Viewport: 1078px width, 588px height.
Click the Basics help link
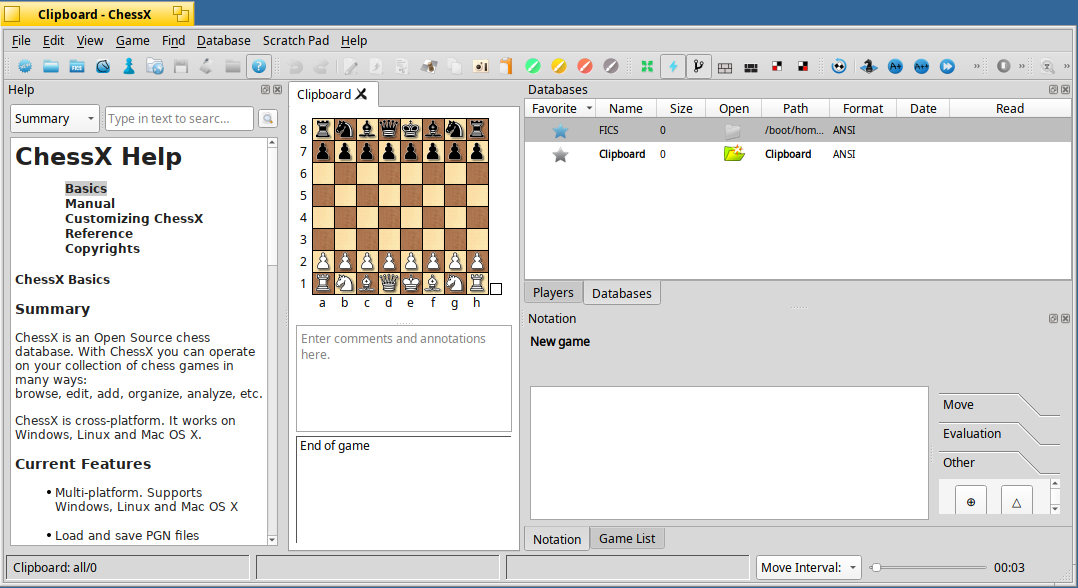pos(86,188)
